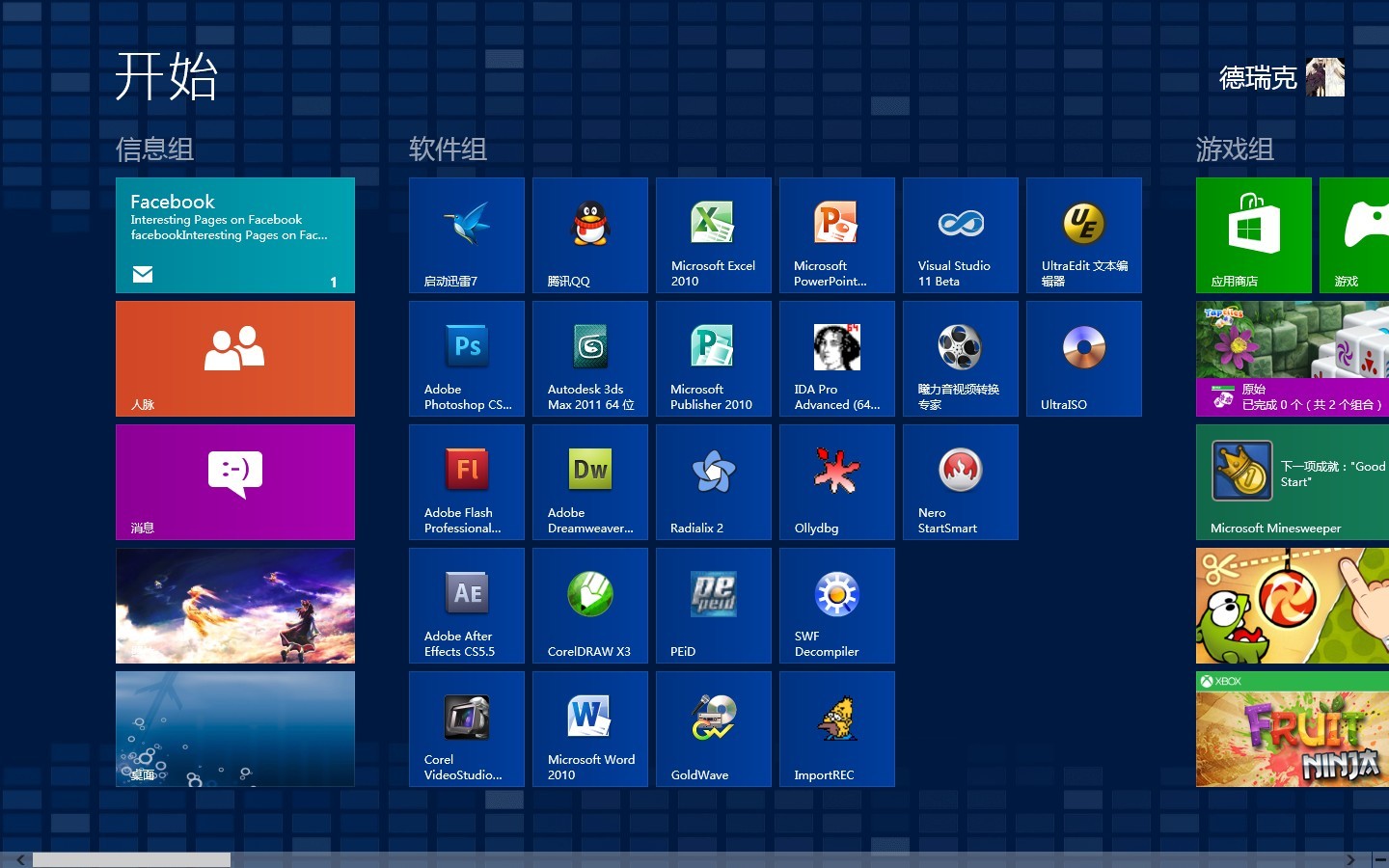Open the Facebook mail tile
Image resolution: width=1389 pixels, height=868 pixels.
click(235, 235)
